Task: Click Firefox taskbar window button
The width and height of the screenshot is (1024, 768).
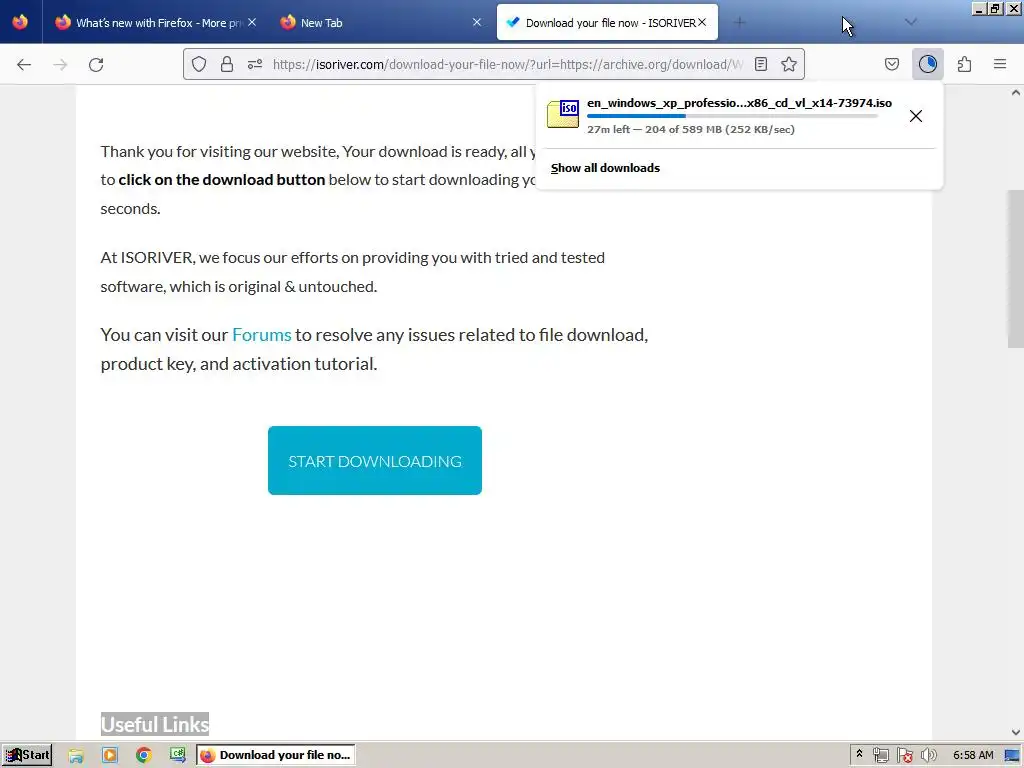Action: tap(276, 755)
